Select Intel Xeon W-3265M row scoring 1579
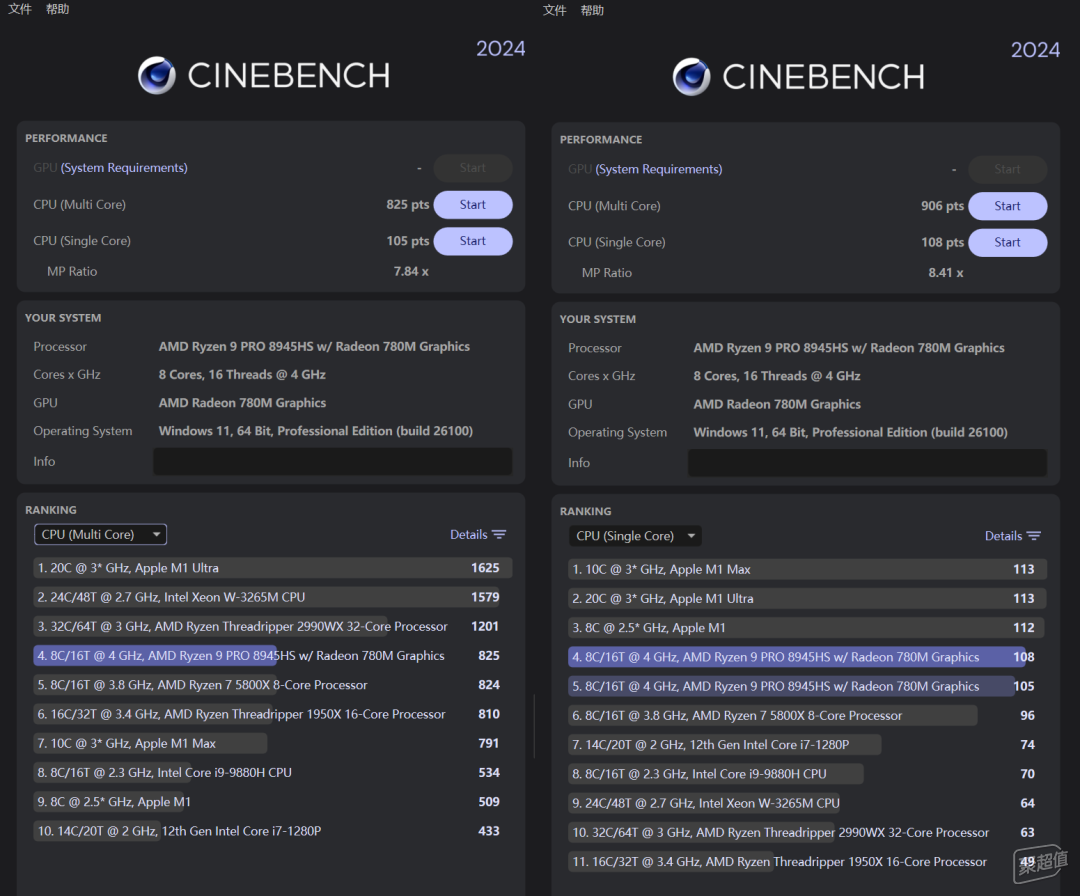 pyautogui.click(x=273, y=597)
